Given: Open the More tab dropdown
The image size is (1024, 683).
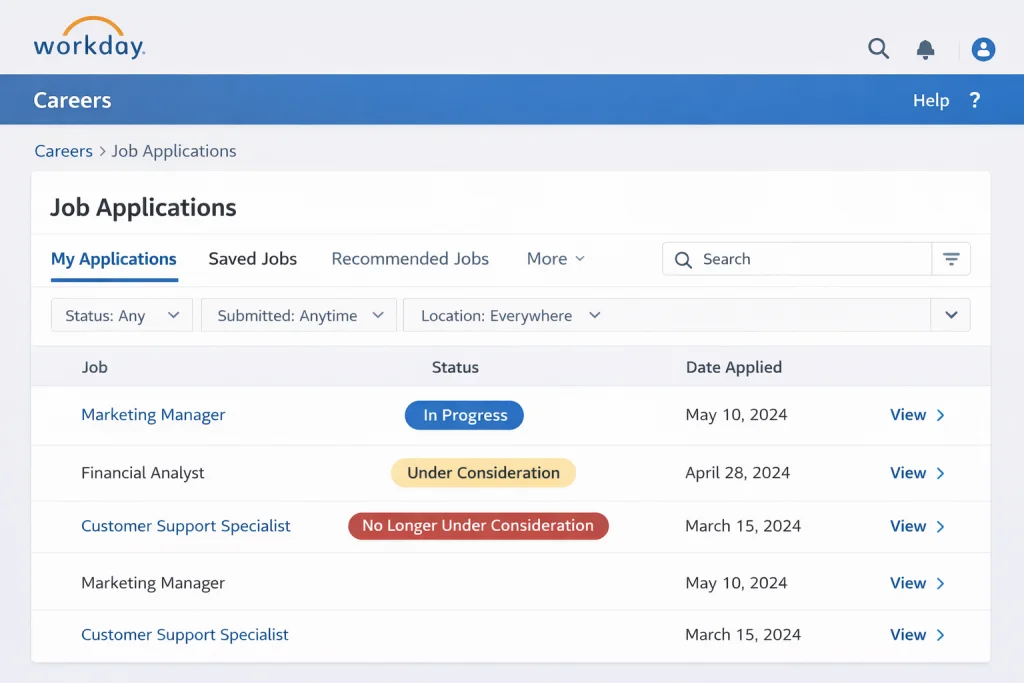Looking at the screenshot, I should [x=555, y=258].
